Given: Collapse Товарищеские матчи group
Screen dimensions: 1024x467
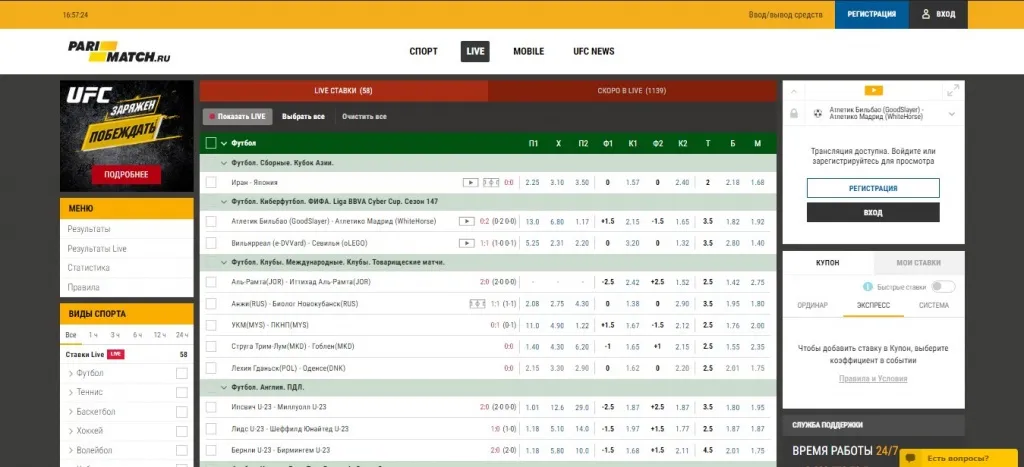Looking at the screenshot, I should click(x=224, y=262).
